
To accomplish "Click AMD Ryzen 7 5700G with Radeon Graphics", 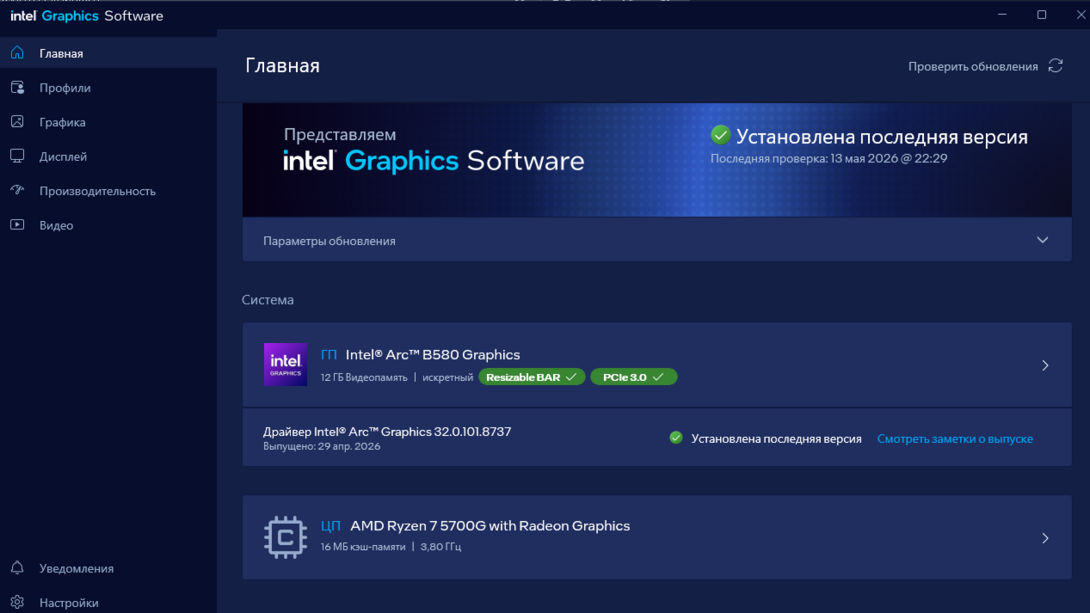I will [490, 526].
